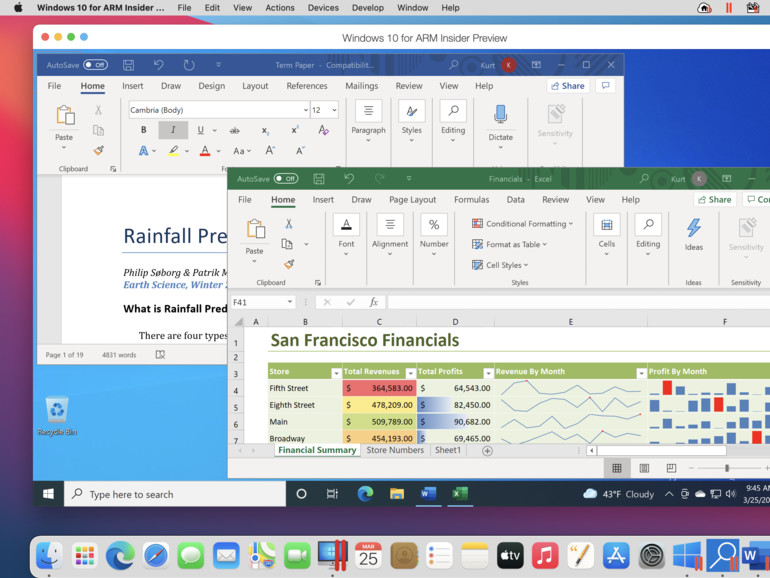
Task: Click Cut scissors icon in Word
Action: [98, 110]
